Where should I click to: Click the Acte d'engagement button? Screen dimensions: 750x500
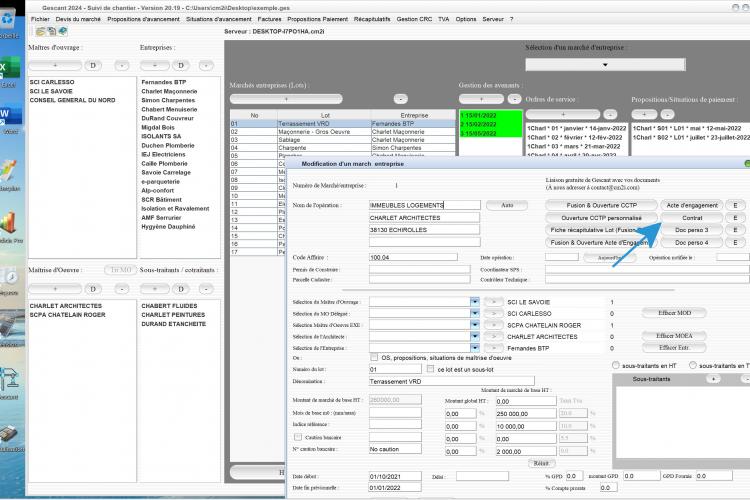point(692,205)
